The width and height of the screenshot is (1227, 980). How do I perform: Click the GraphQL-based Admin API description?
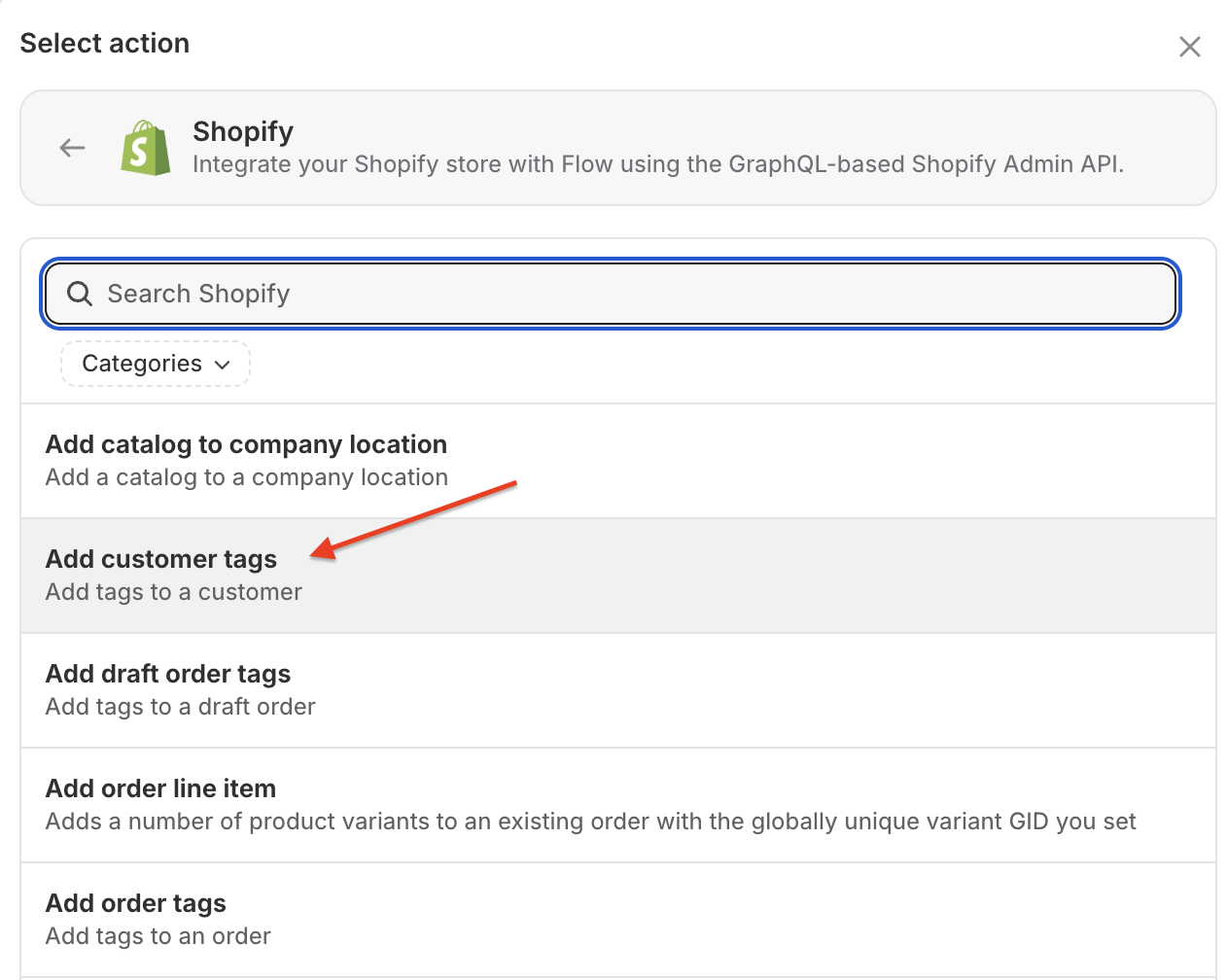coord(658,164)
